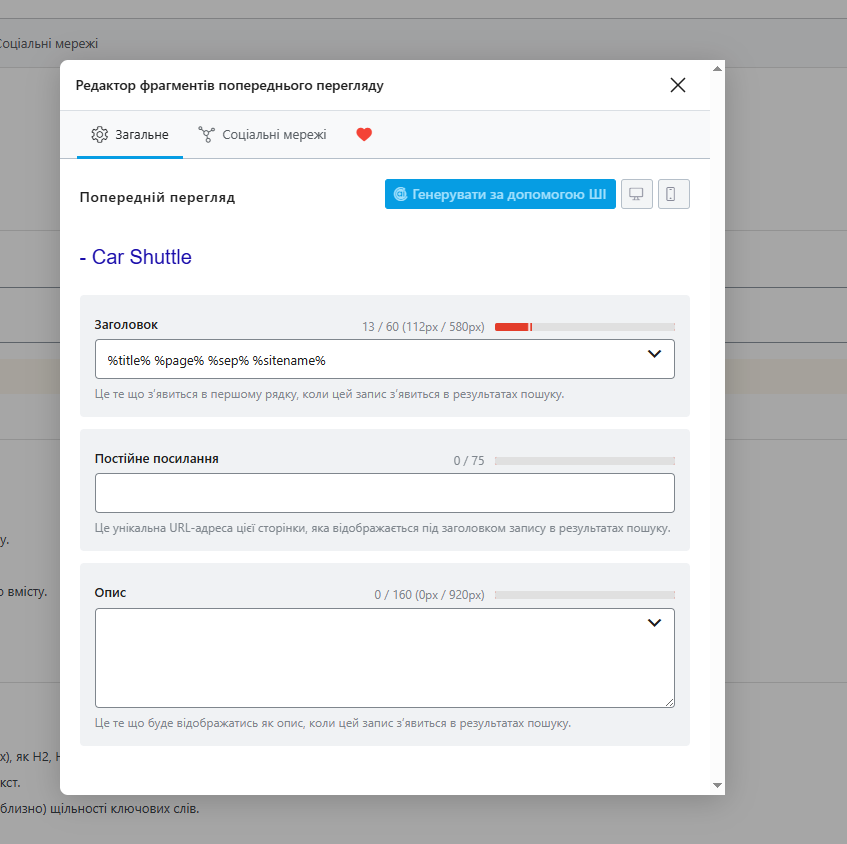
Task: Open the Загальне tab
Action: 130,135
